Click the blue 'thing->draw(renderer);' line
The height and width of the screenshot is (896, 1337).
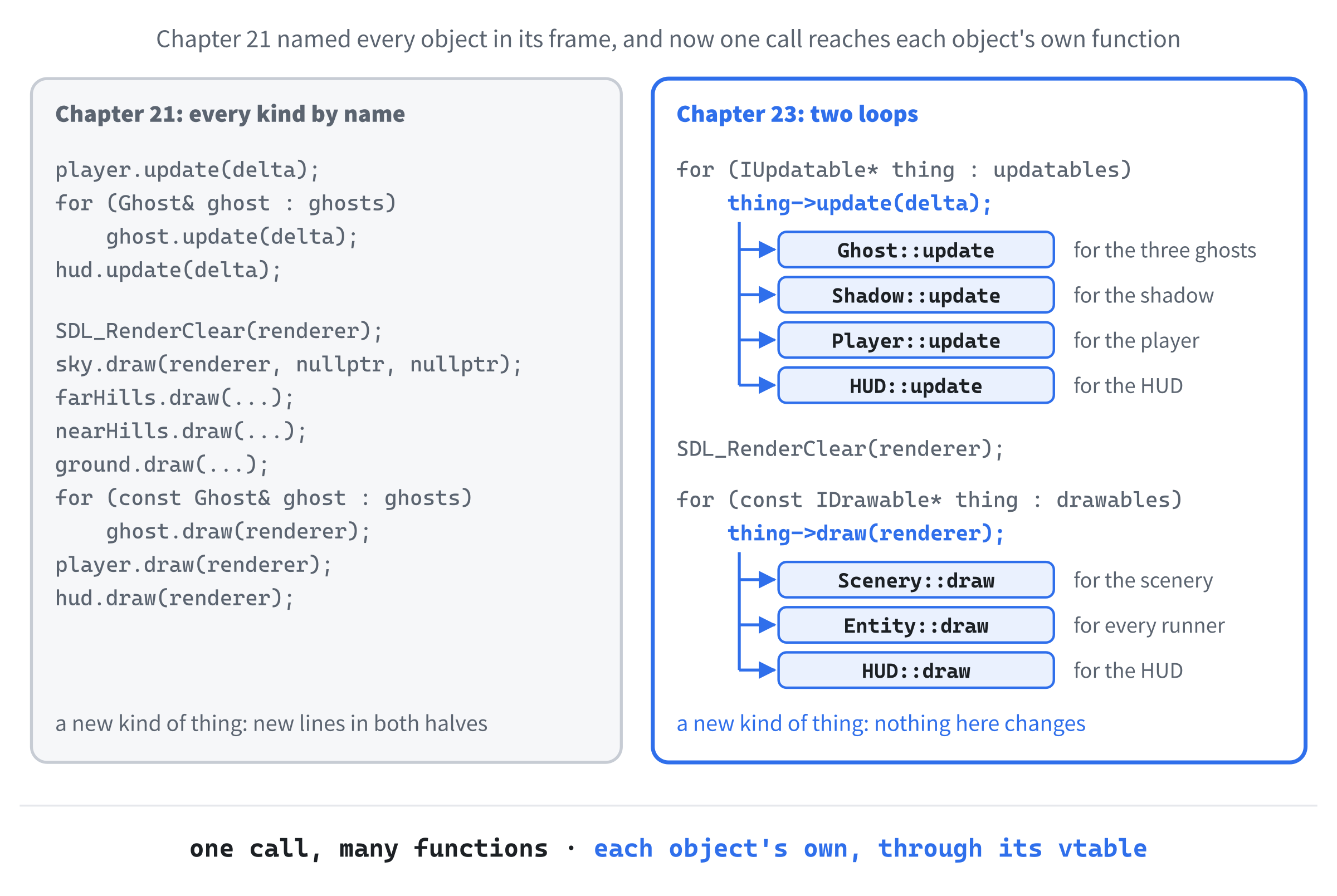click(x=865, y=533)
